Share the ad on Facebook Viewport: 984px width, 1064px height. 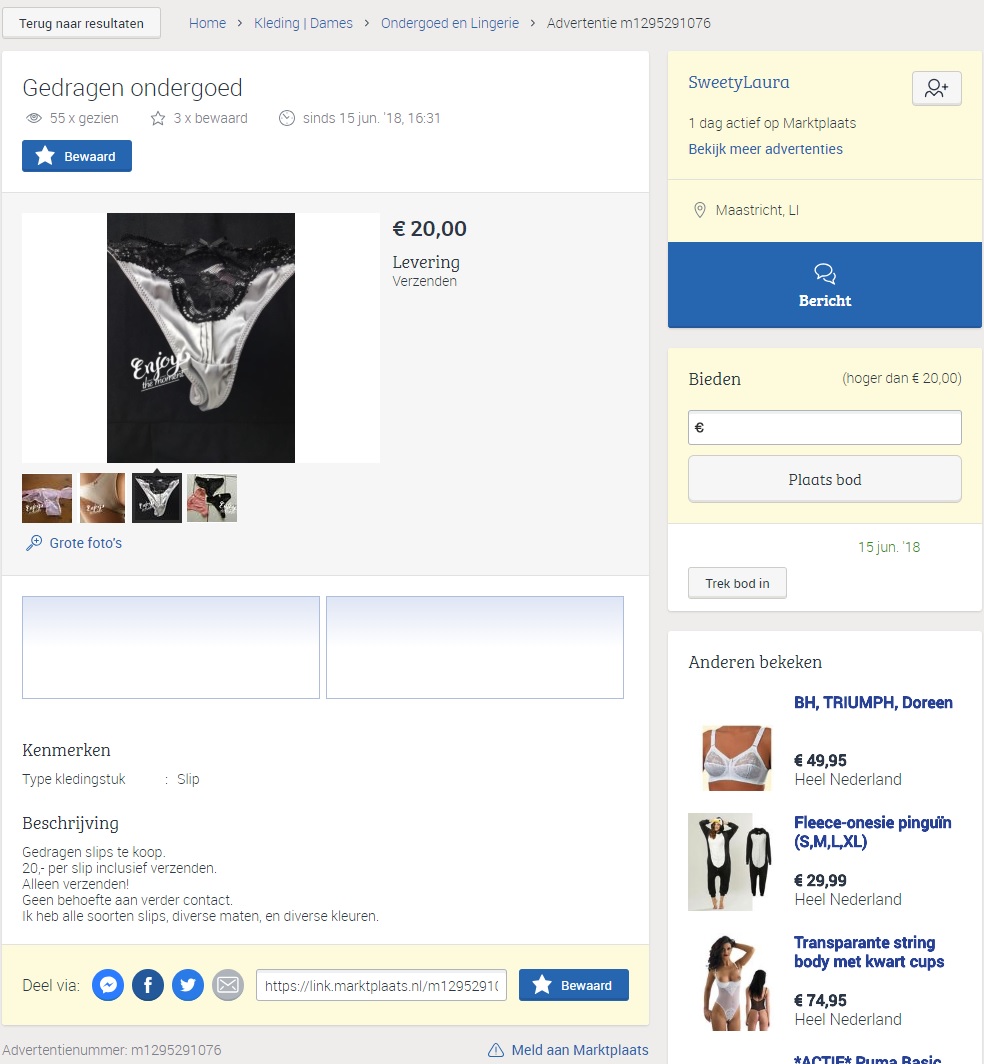(148, 985)
